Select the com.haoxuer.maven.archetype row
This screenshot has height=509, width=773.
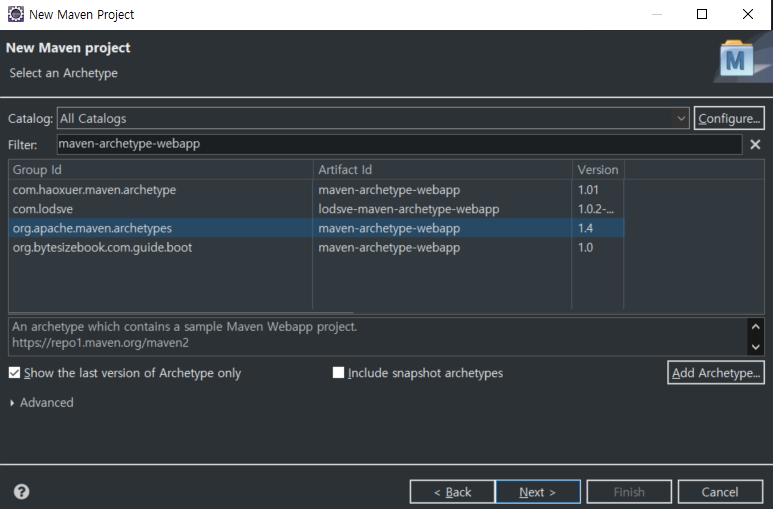click(x=316, y=189)
